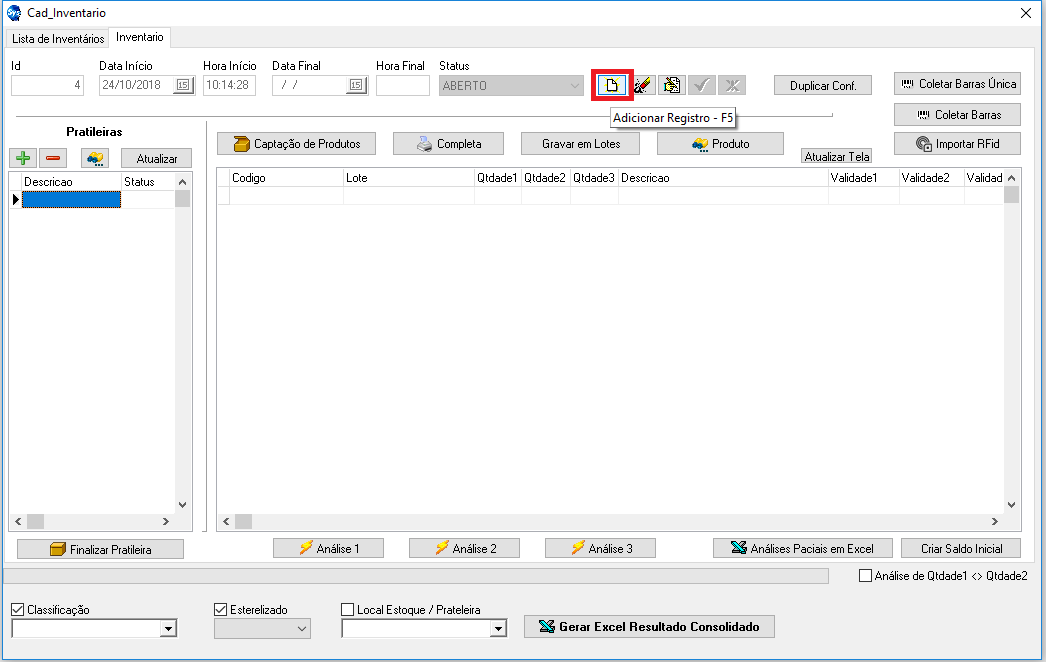Search shelves with the binoculars icon
The height and width of the screenshot is (662, 1046).
(95, 158)
